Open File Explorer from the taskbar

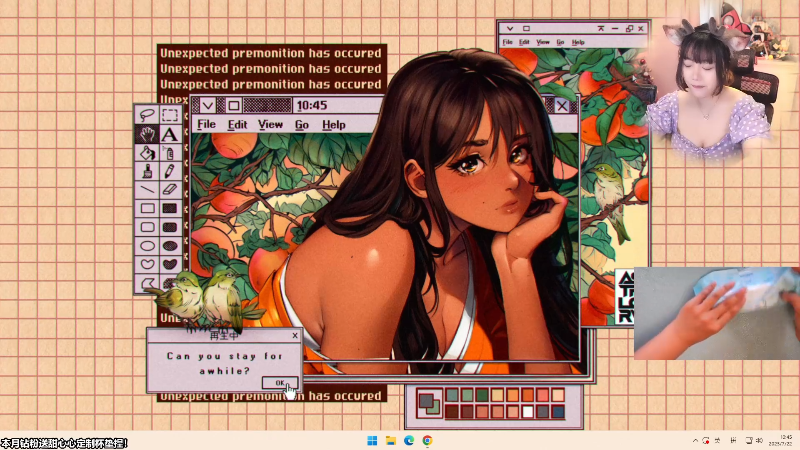coord(391,440)
